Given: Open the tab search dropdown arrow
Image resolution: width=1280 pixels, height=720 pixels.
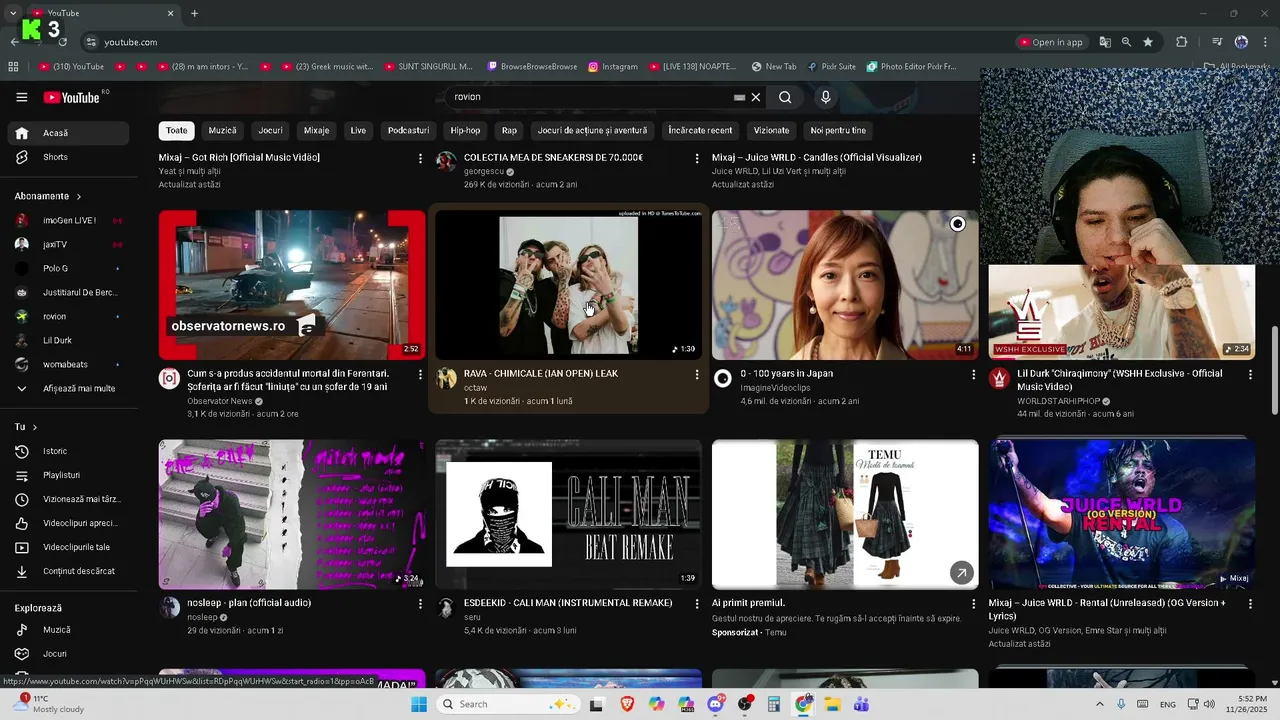Looking at the screenshot, I should click(x=13, y=13).
